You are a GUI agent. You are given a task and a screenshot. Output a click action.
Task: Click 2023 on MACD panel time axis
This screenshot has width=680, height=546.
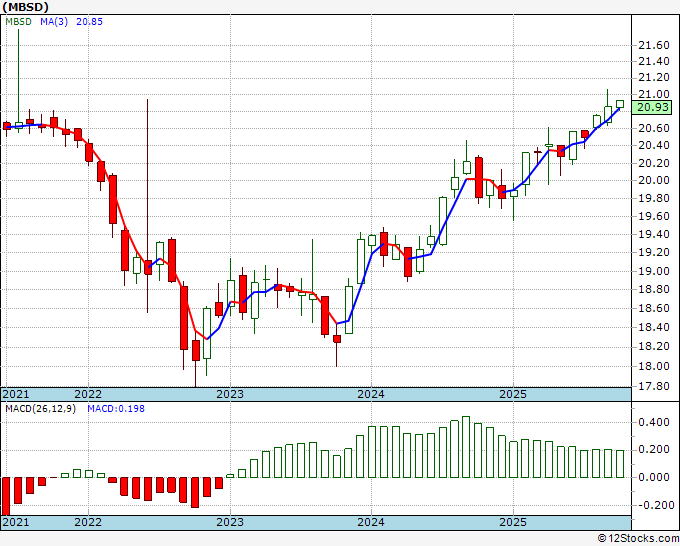click(230, 522)
